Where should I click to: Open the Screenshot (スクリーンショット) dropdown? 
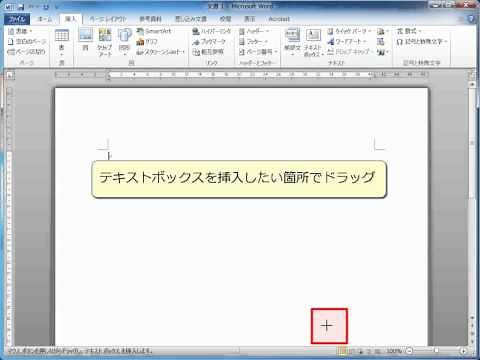point(161,52)
